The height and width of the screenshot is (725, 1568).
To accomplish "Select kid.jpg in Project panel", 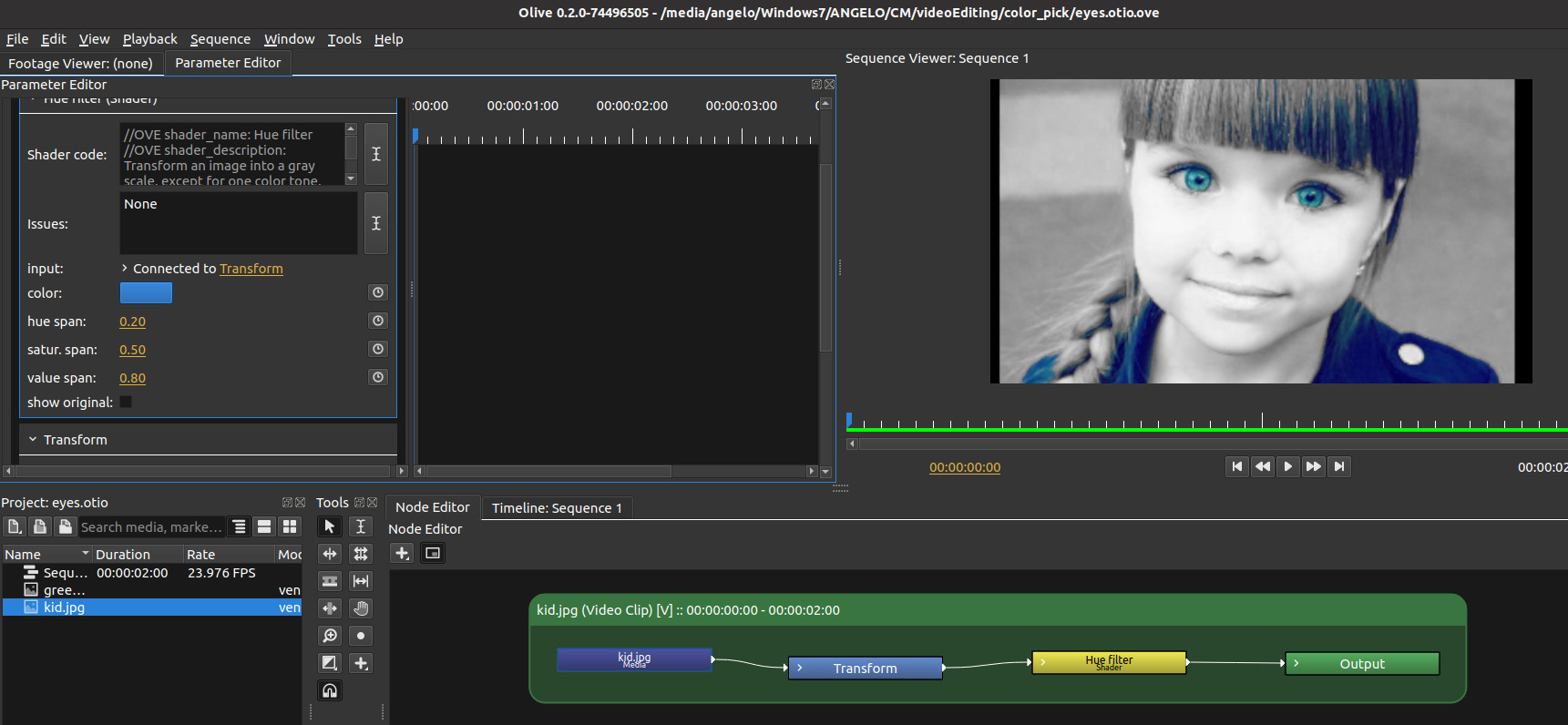I will click(x=152, y=607).
